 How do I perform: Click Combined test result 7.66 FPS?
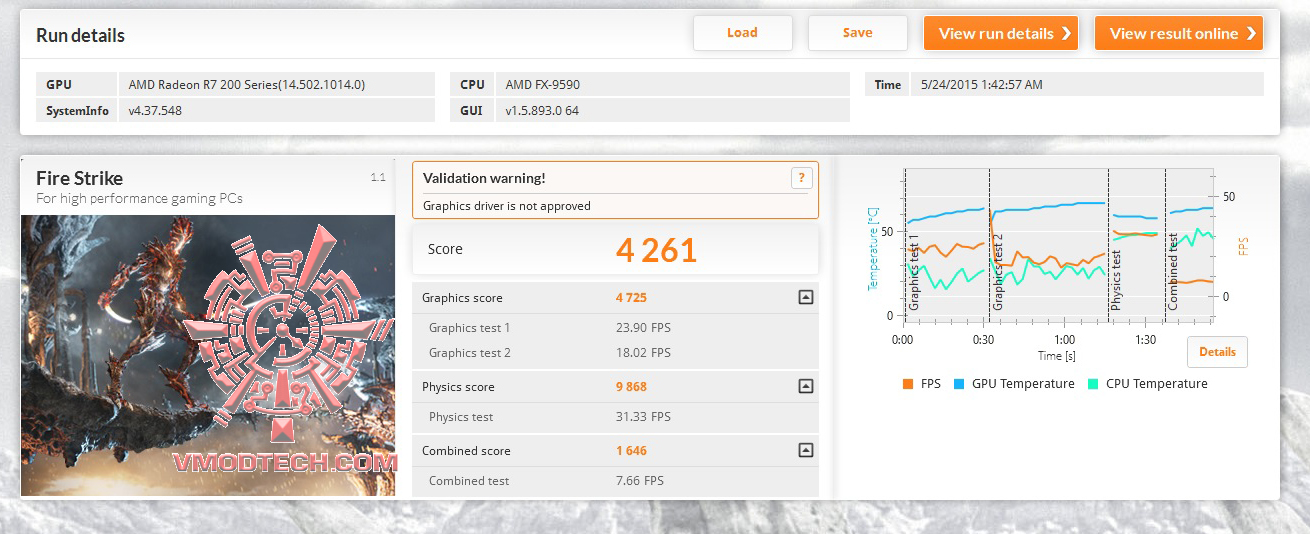coord(640,481)
